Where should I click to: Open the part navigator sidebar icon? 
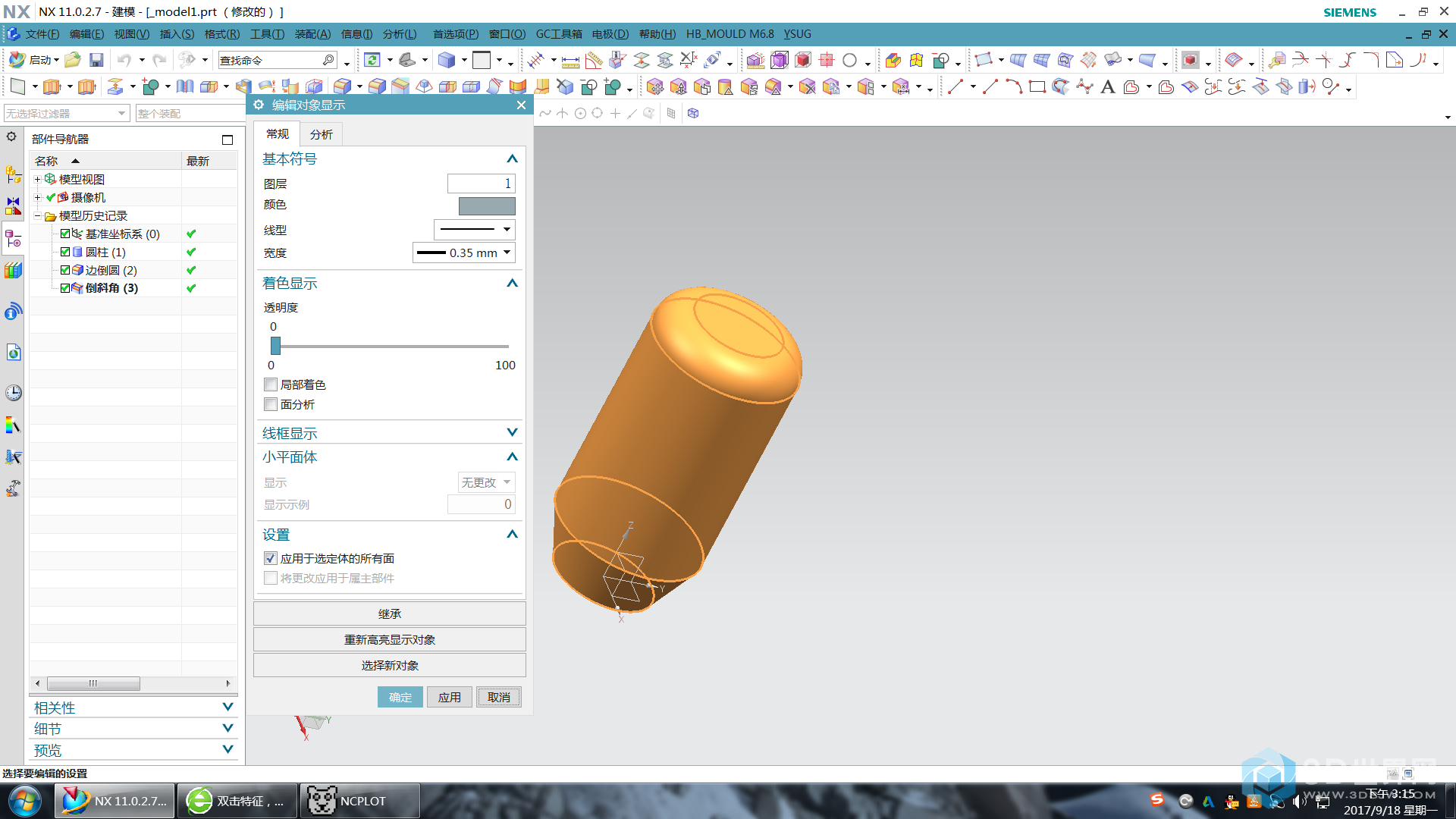click(x=14, y=240)
